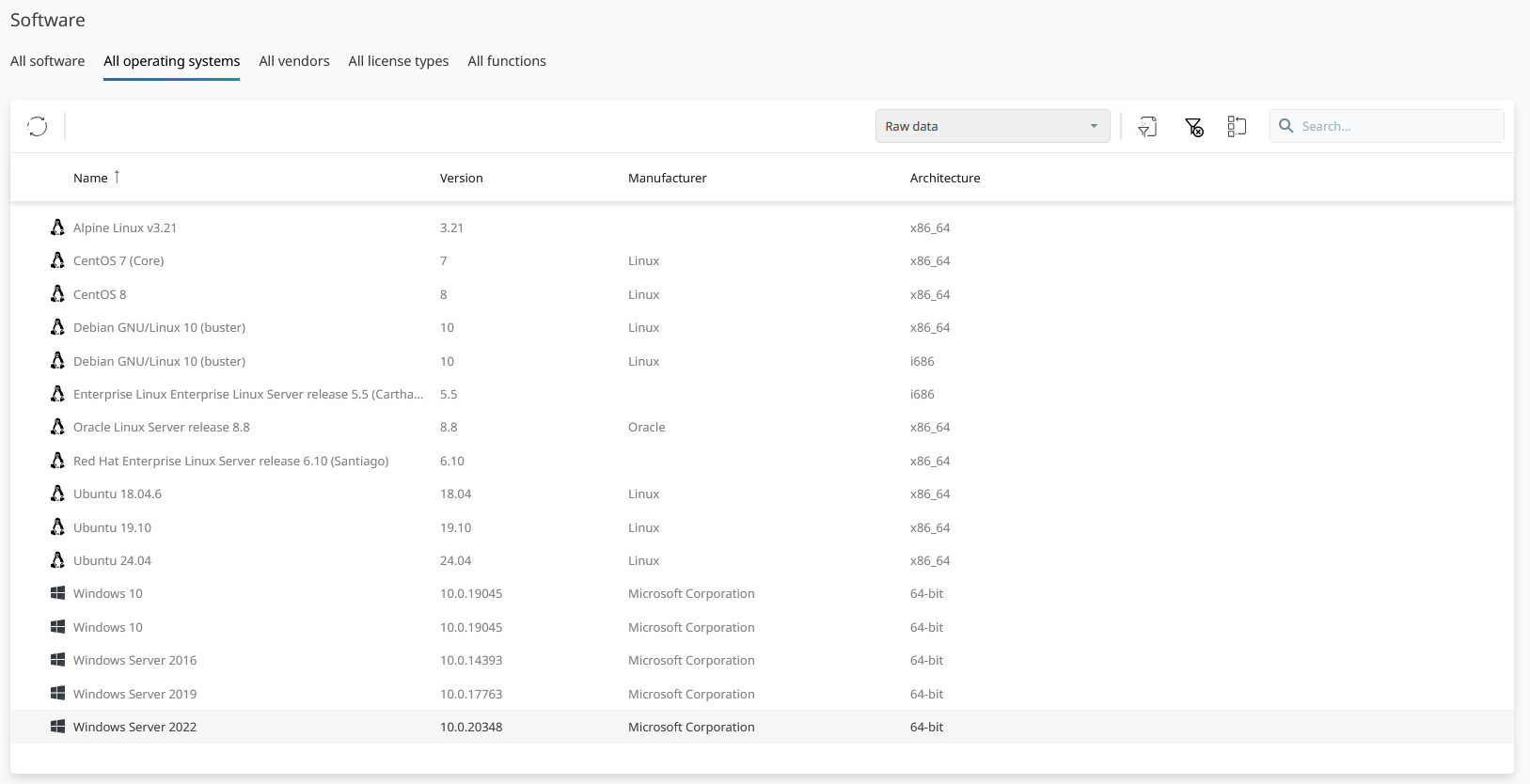Screen dimensions: 1530x784
Task: Click the Manufacturer column header
Action: coord(667,178)
